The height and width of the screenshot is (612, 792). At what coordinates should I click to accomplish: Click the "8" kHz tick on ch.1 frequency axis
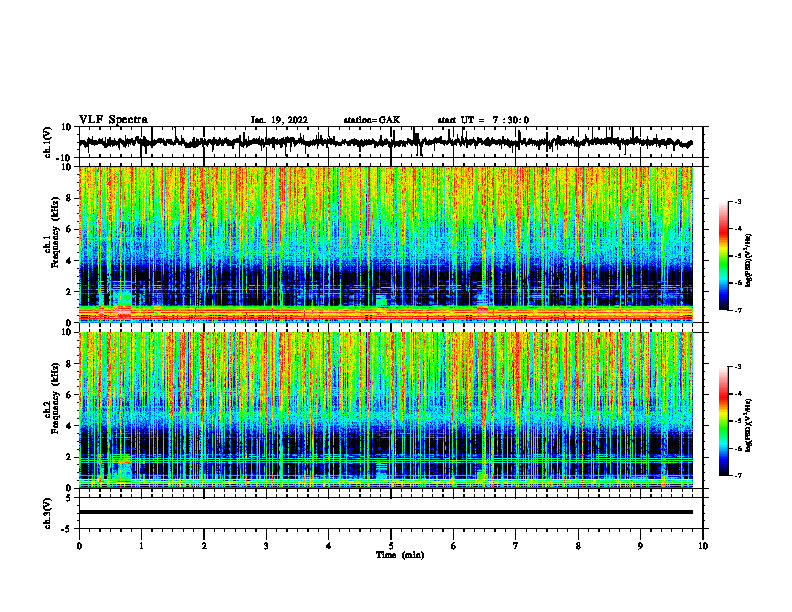click(x=70, y=198)
